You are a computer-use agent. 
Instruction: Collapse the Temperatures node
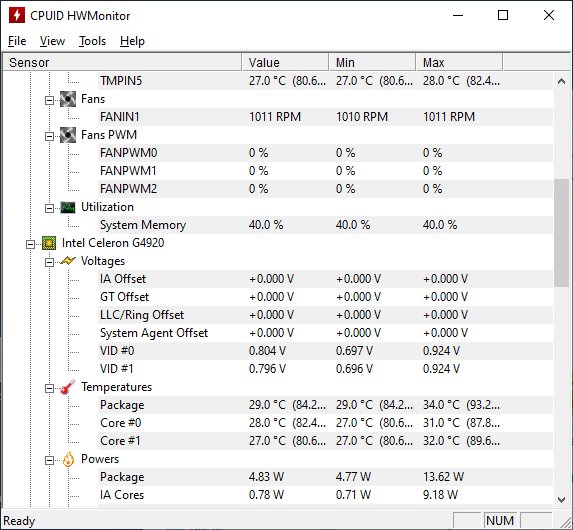[x=49, y=389]
